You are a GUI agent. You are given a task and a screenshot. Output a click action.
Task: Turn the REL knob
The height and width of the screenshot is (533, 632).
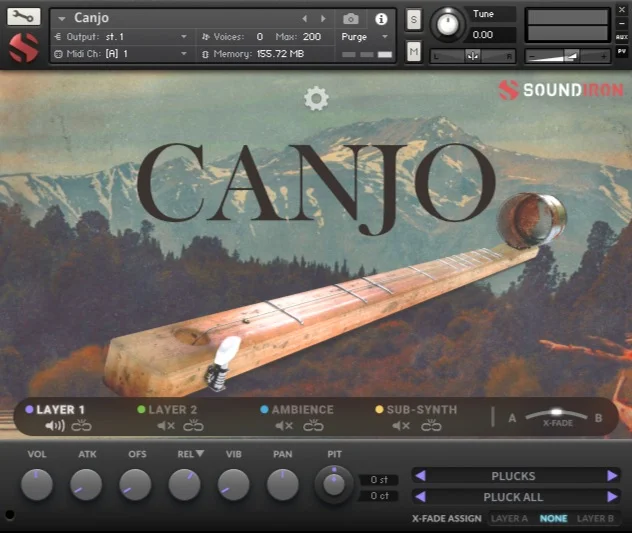(x=185, y=484)
